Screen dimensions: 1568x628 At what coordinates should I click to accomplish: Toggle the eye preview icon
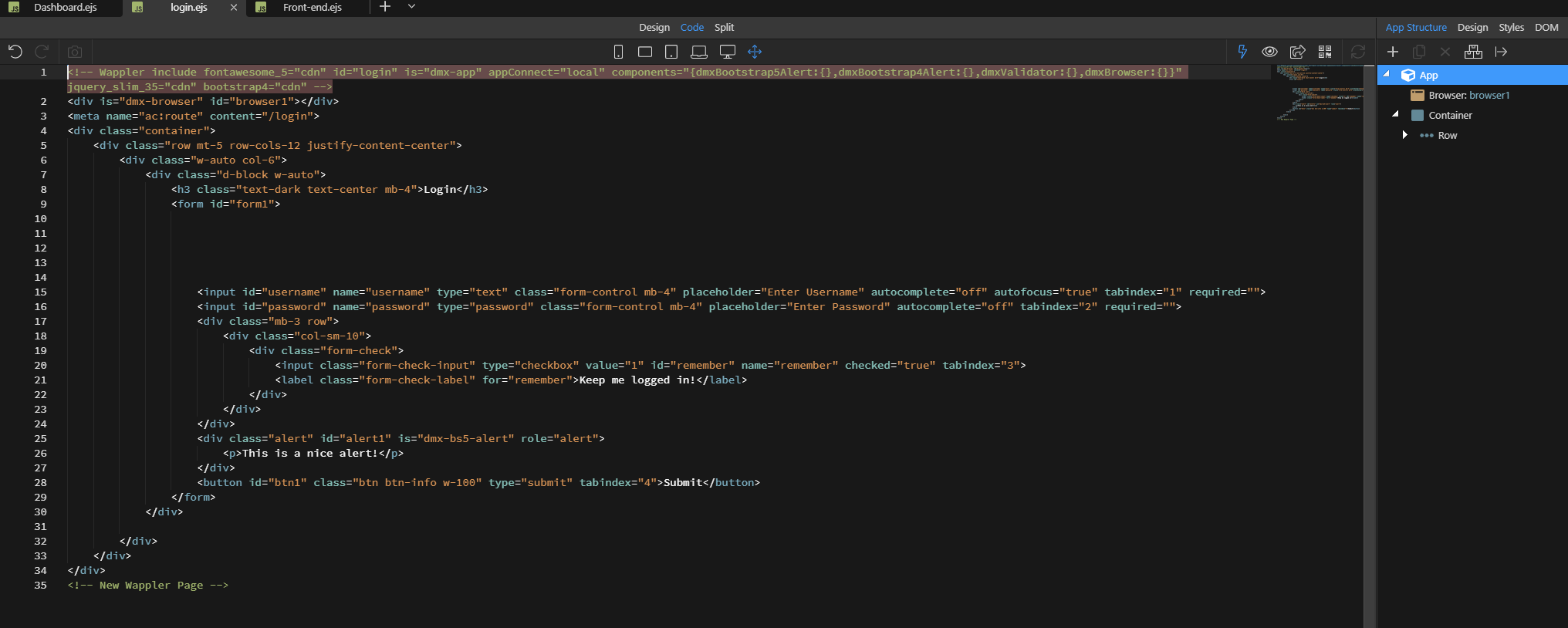[1269, 52]
